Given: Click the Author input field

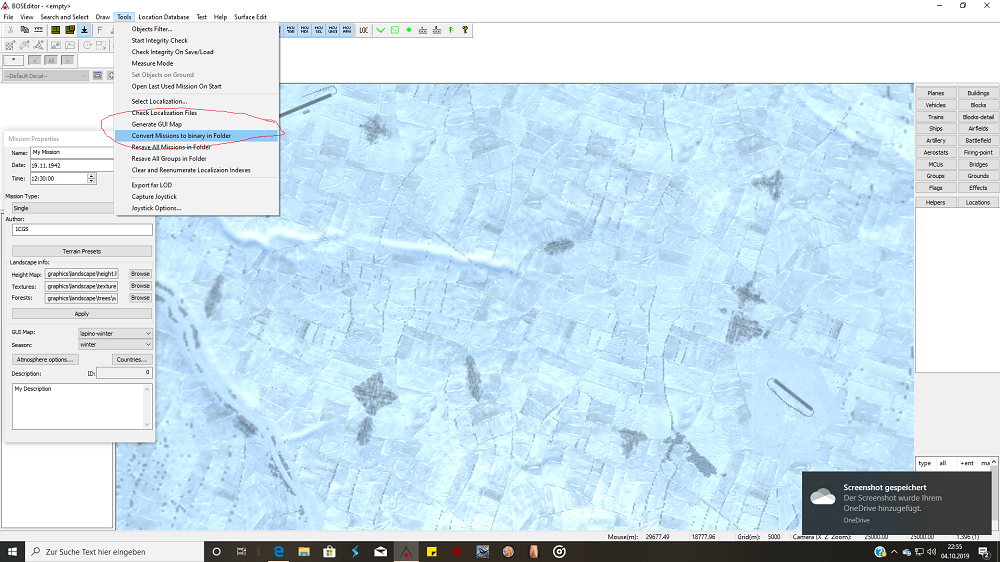Looking at the screenshot, I should pyautogui.click(x=82, y=230).
